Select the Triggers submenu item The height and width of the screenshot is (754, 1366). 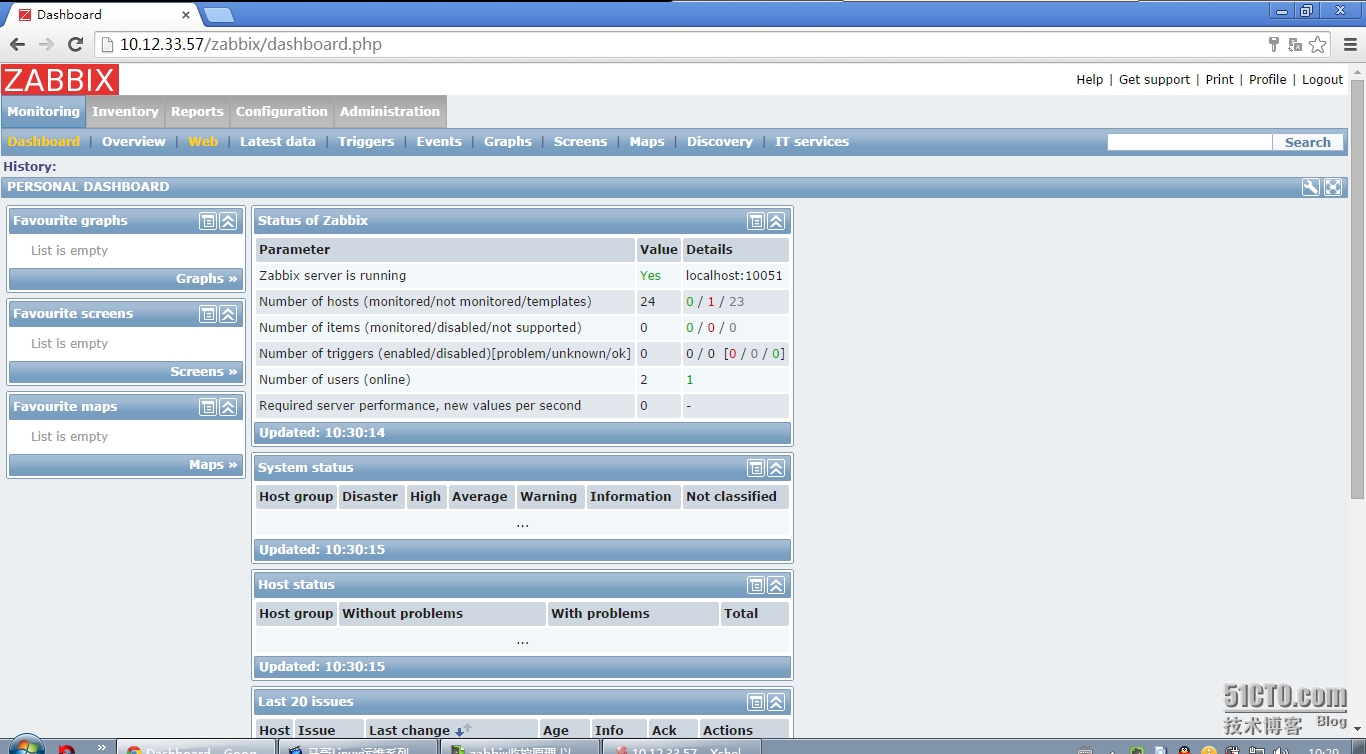point(366,142)
